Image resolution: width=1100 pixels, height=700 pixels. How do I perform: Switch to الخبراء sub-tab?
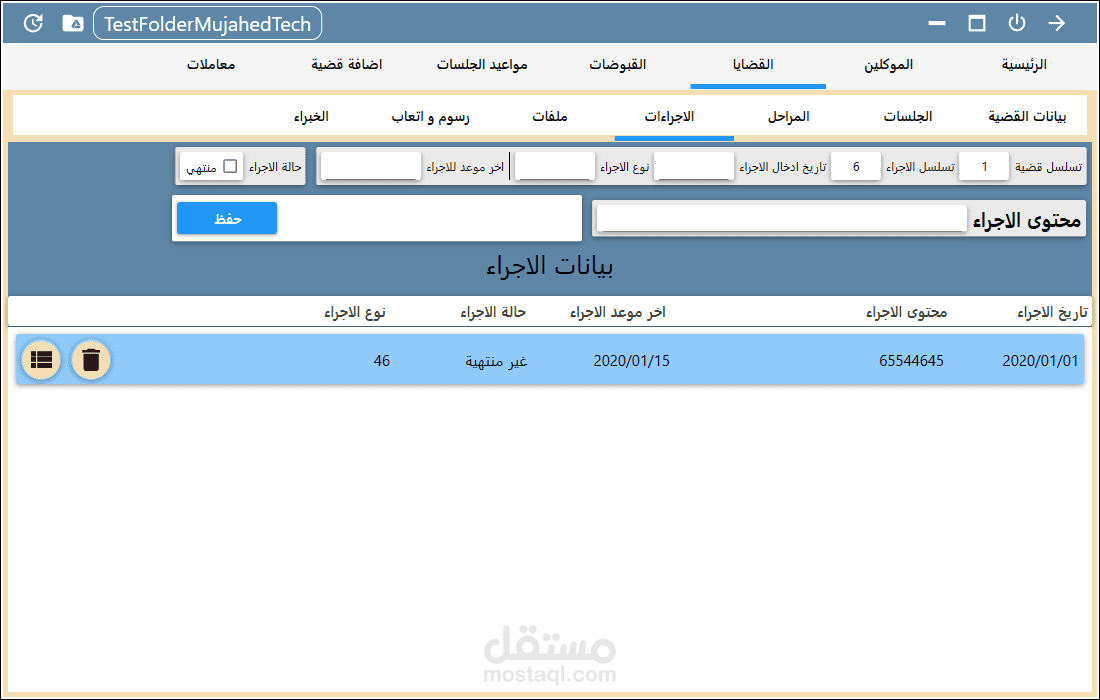point(311,116)
